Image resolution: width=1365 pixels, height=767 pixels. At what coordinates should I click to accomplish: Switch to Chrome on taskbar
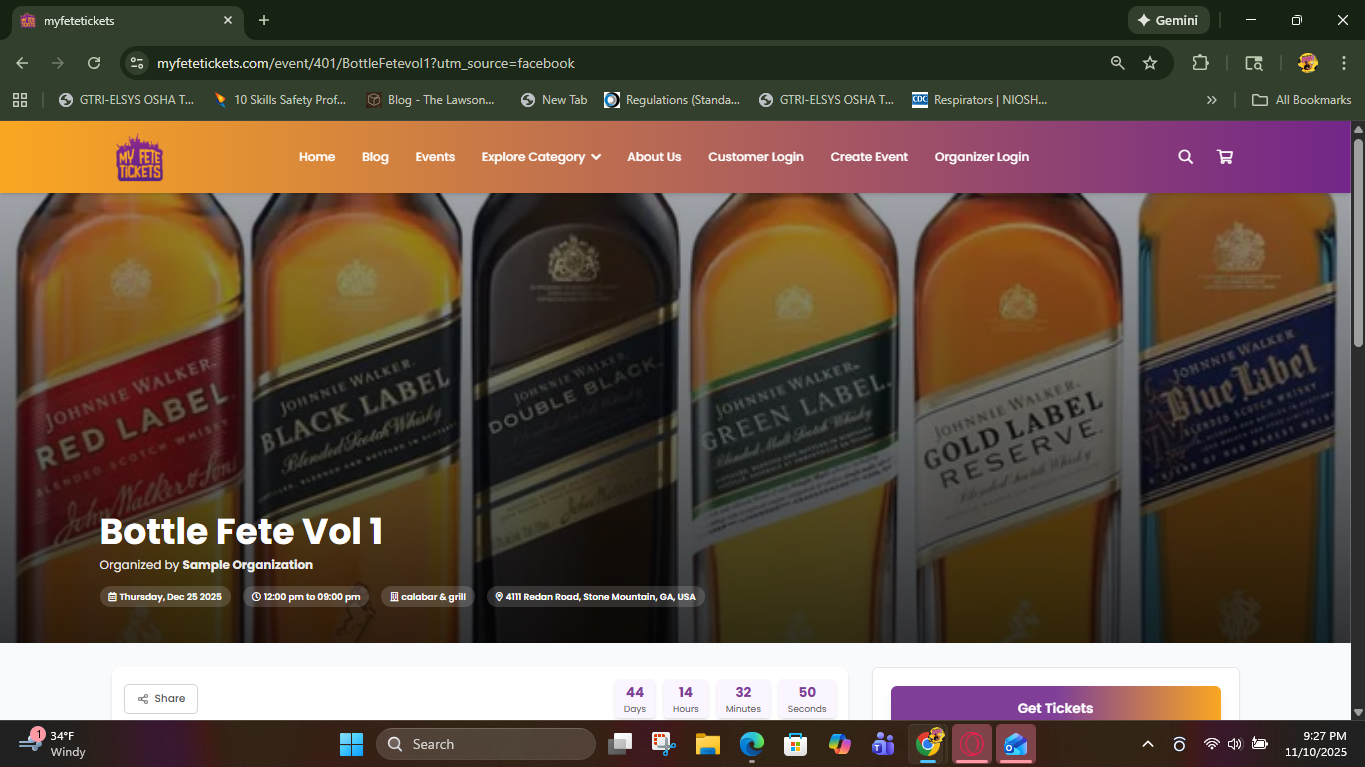coord(928,744)
